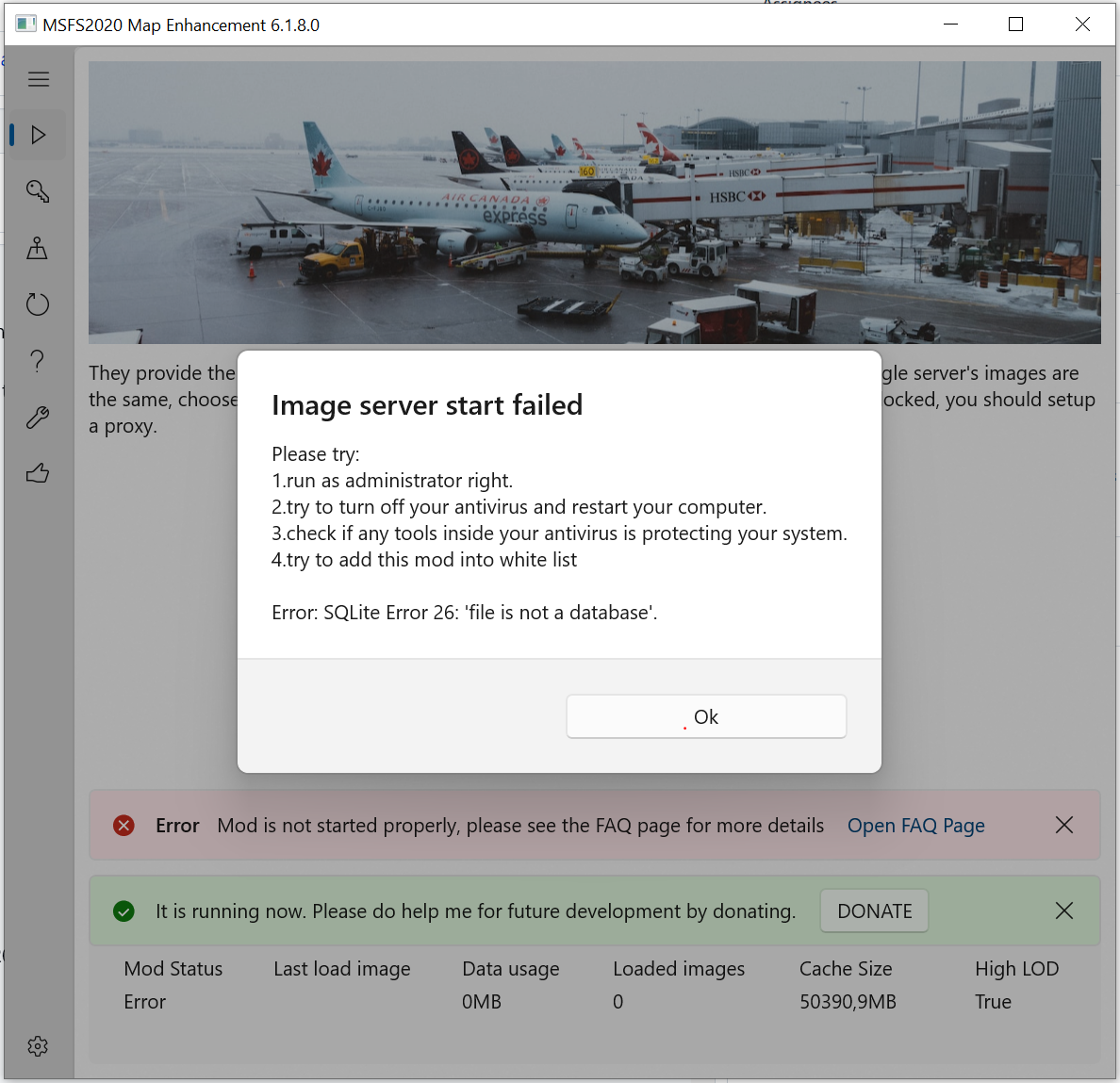Select the map pin section icon

click(37, 248)
